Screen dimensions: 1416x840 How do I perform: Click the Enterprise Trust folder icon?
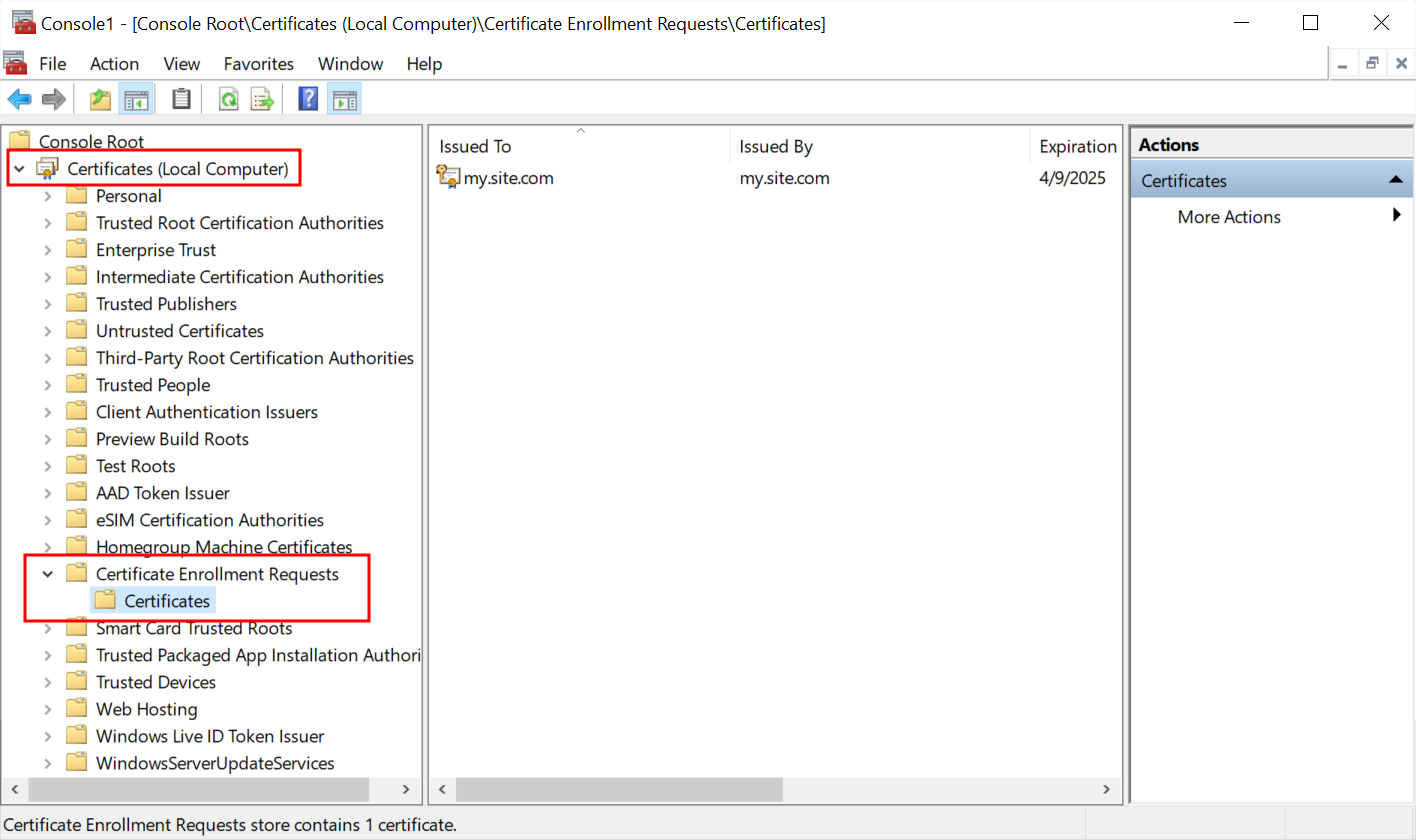77,250
